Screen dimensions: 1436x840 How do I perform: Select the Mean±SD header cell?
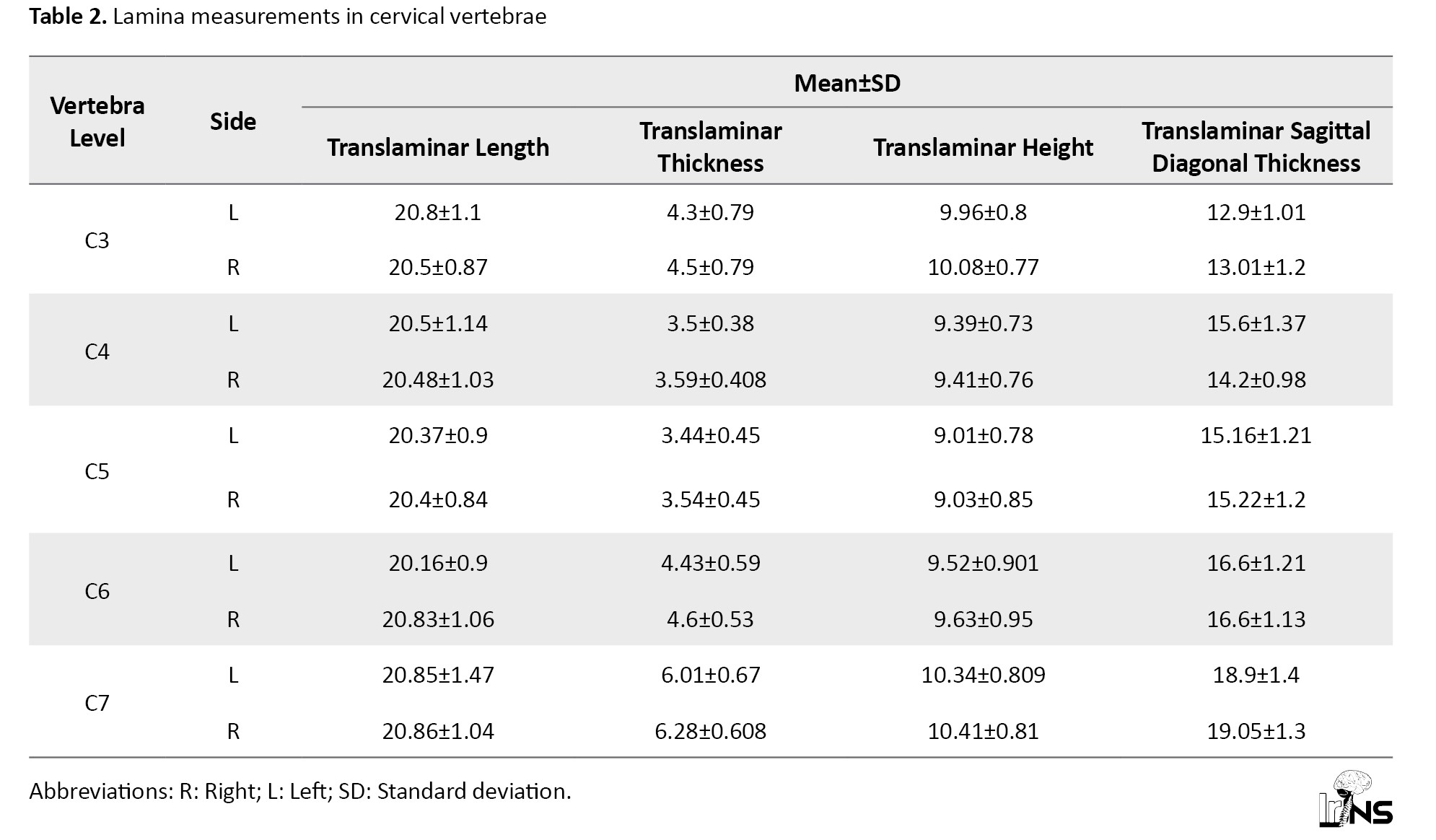[846, 83]
